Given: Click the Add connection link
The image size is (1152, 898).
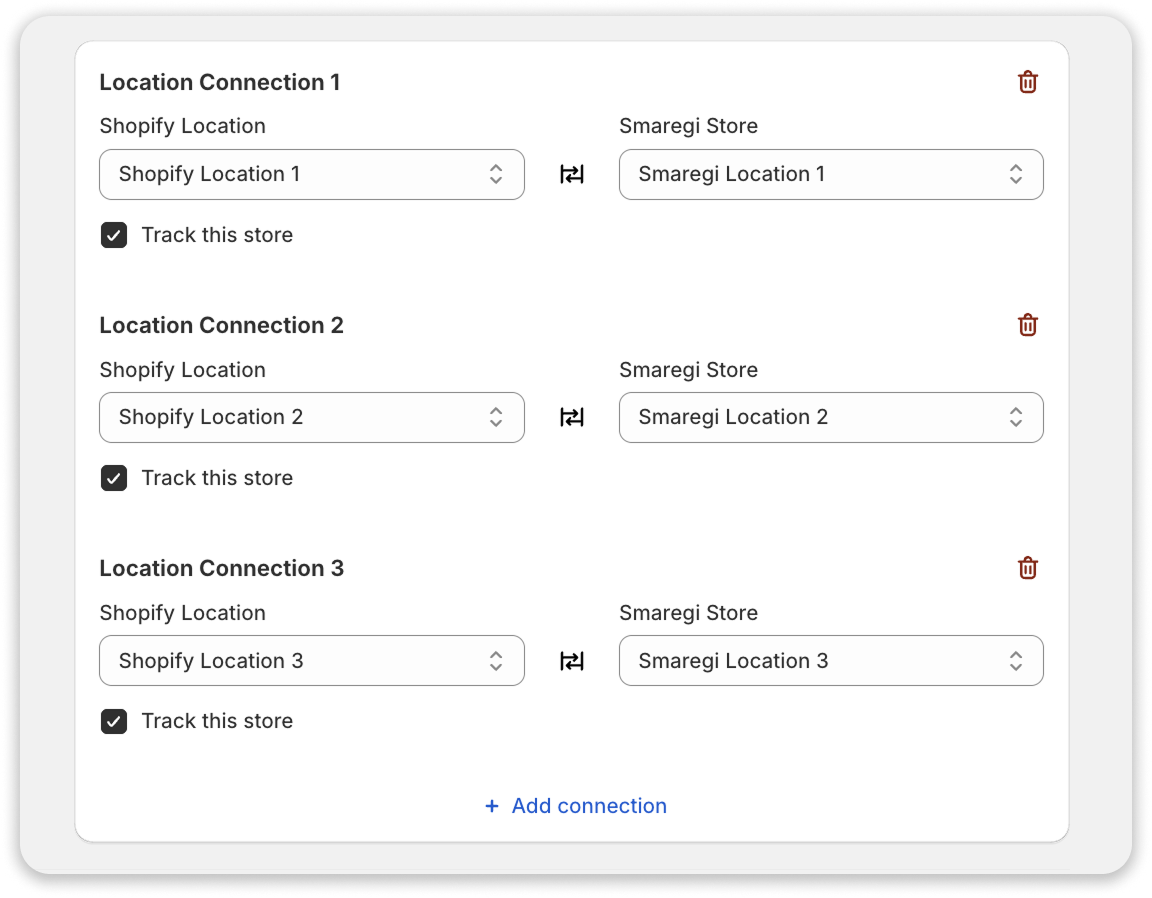Looking at the screenshot, I should coord(588,806).
